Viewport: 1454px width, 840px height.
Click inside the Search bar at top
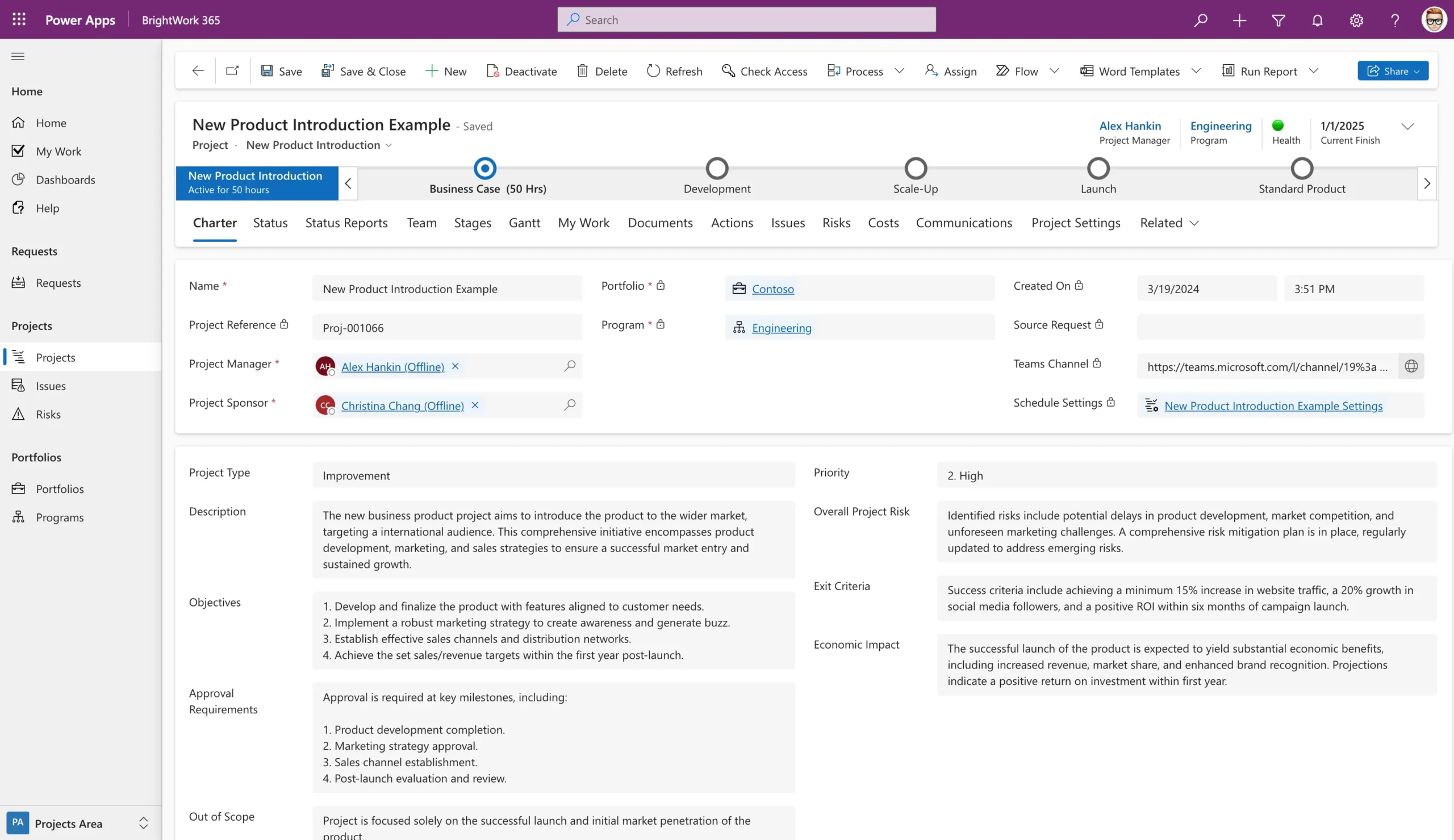coord(746,19)
